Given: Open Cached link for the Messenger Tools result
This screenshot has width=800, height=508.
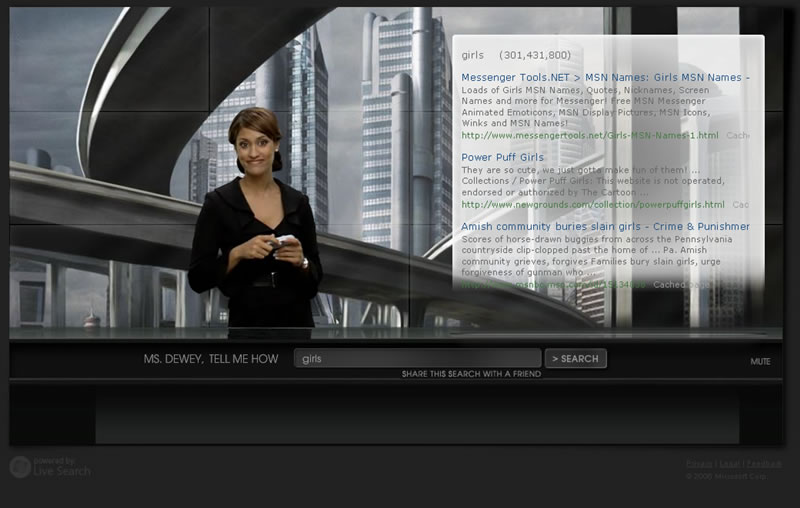Looking at the screenshot, I should click(738, 135).
